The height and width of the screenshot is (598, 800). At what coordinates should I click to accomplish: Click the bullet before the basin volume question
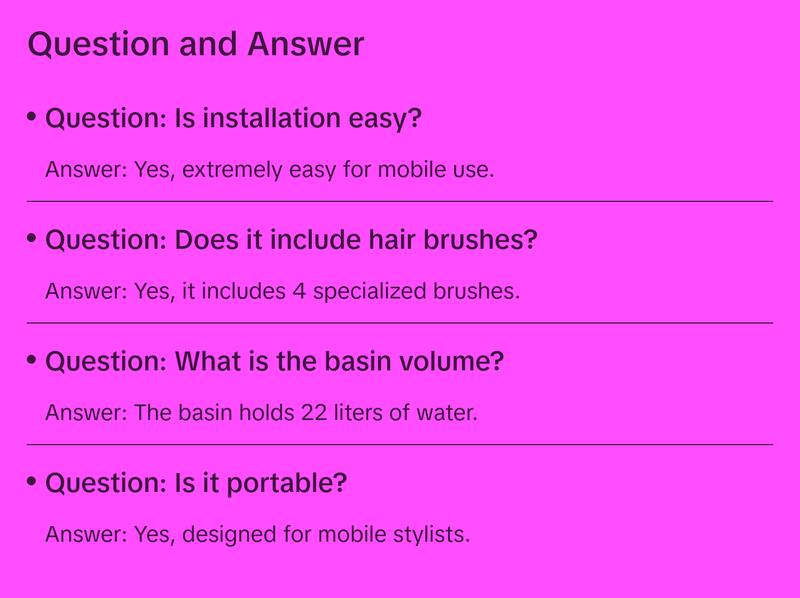click(x=32, y=358)
